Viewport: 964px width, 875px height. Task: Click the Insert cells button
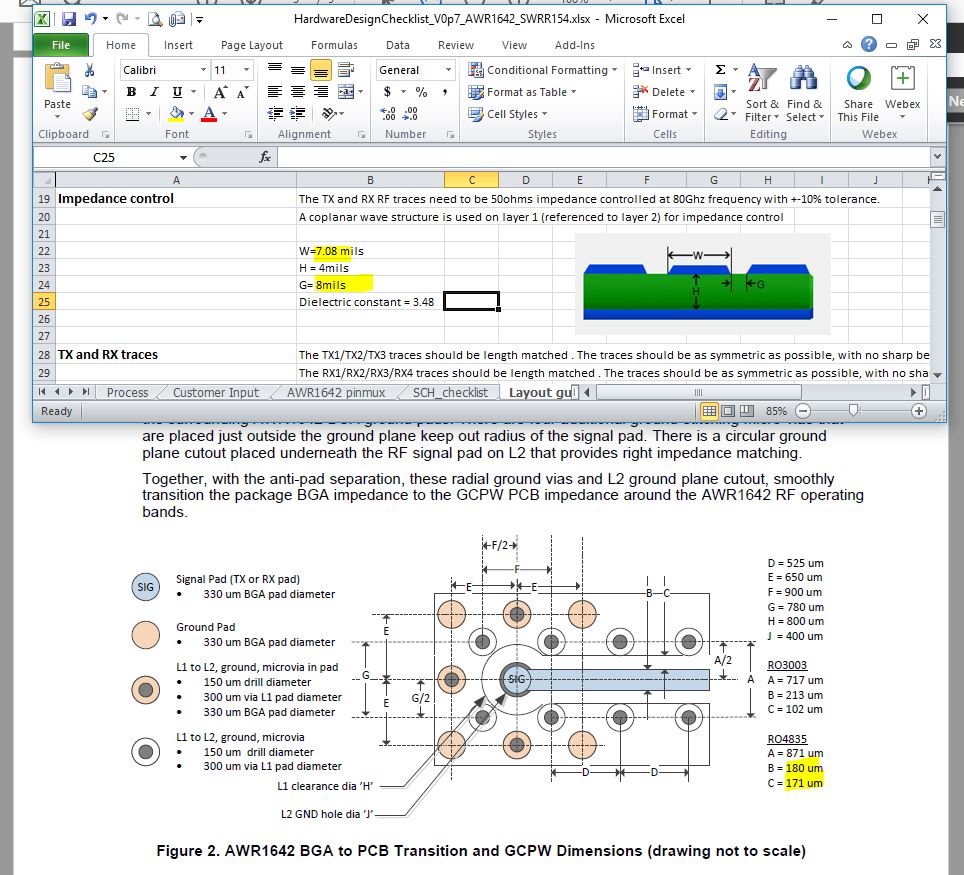663,69
